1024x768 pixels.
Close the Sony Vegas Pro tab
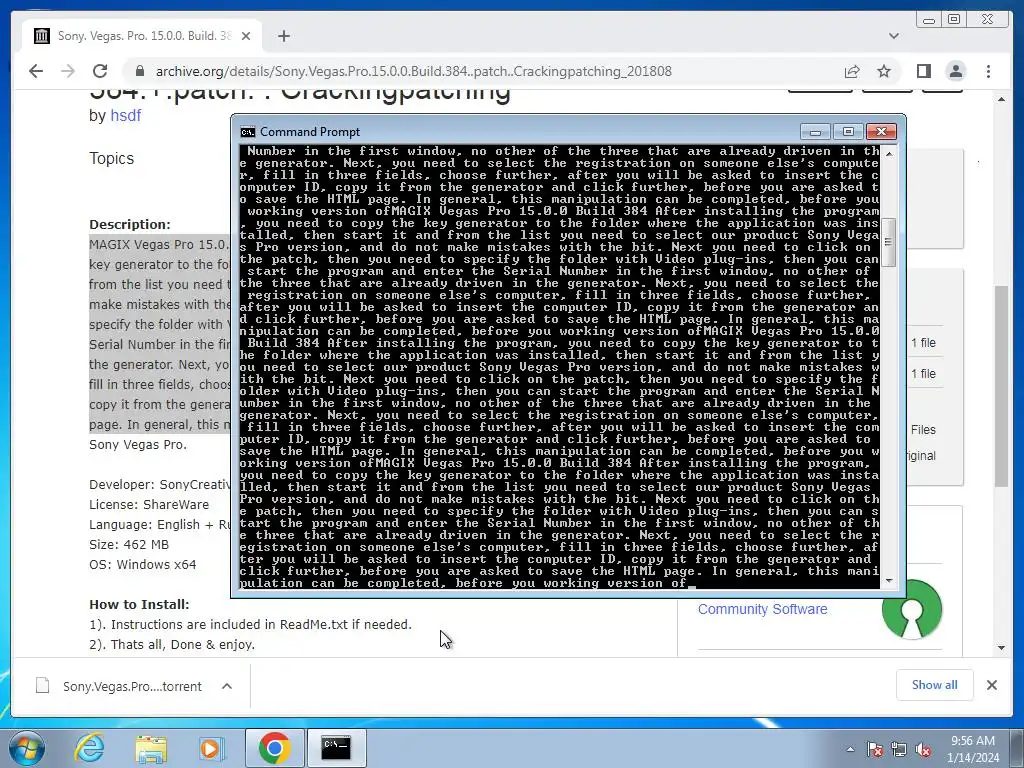pos(246,36)
